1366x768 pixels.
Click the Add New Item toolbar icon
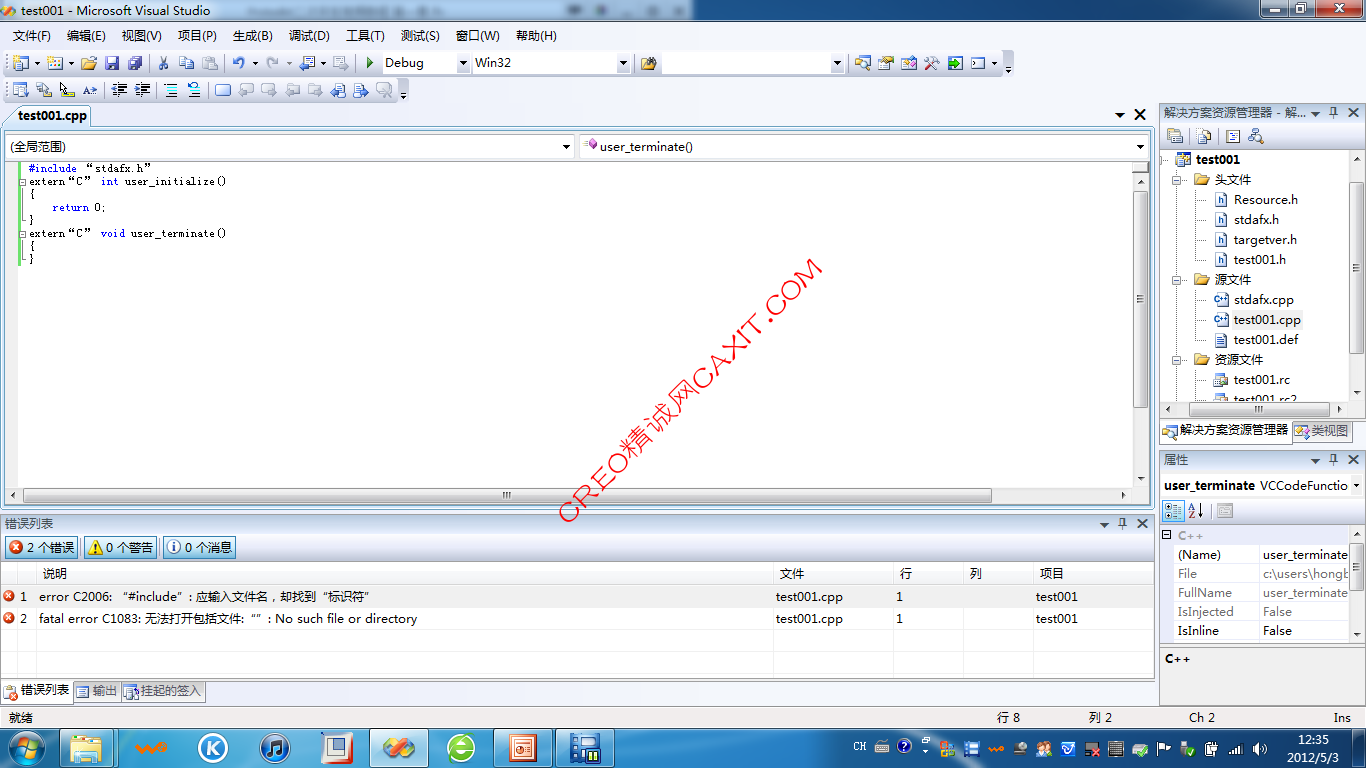pyautogui.click(x=54, y=63)
